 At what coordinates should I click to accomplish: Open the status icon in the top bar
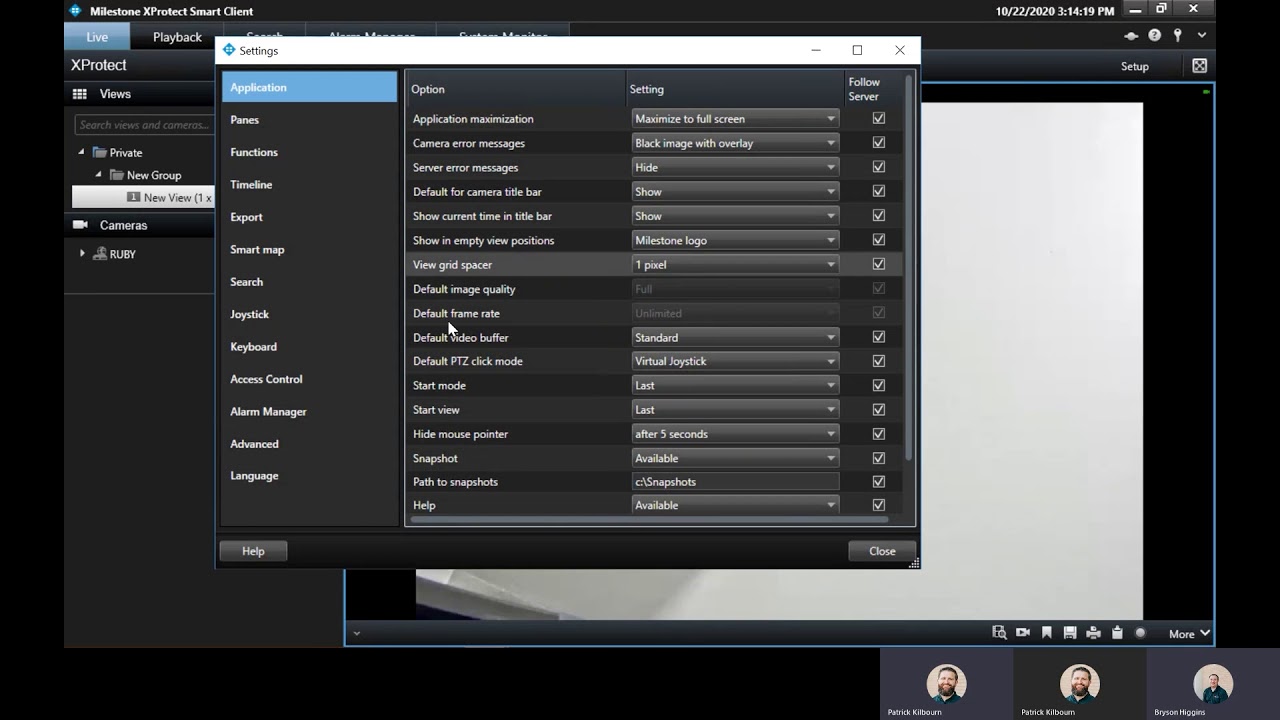pyautogui.click(x=1131, y=35)
